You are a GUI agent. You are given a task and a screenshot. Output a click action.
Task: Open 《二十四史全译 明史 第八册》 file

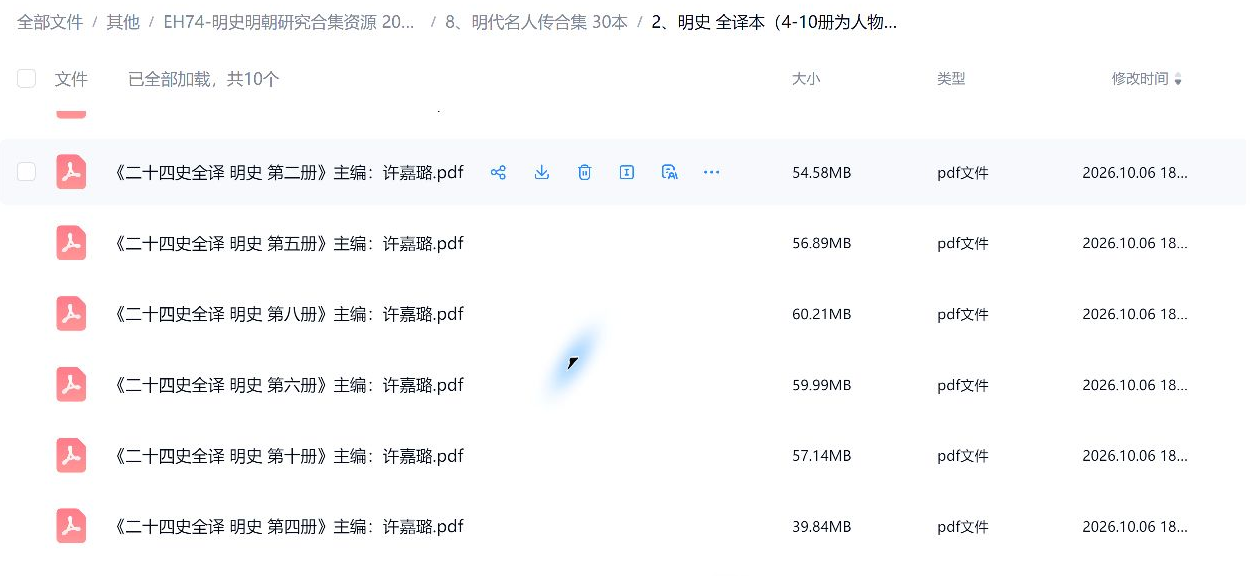pos(289,314)
